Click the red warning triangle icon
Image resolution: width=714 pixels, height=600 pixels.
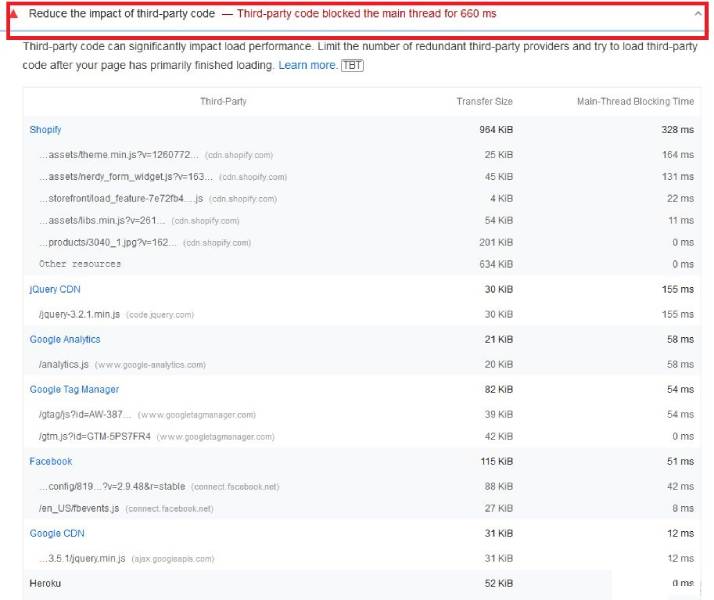tap(14, 15)
